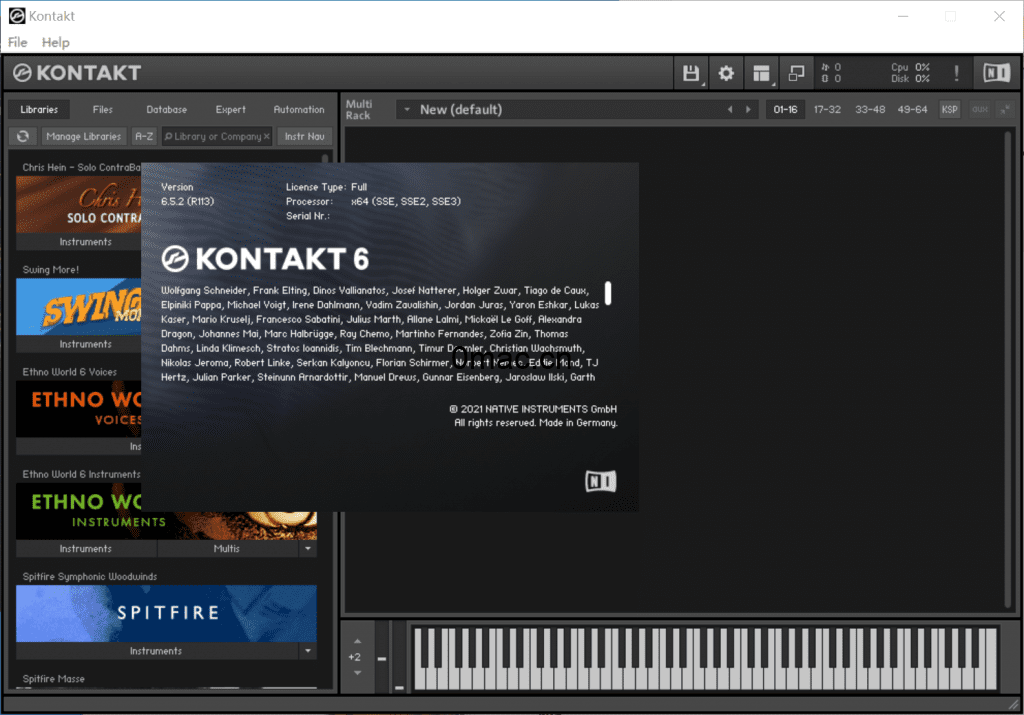Refresh the libraries list icon

pyautogui.click(x=23, y=136)
